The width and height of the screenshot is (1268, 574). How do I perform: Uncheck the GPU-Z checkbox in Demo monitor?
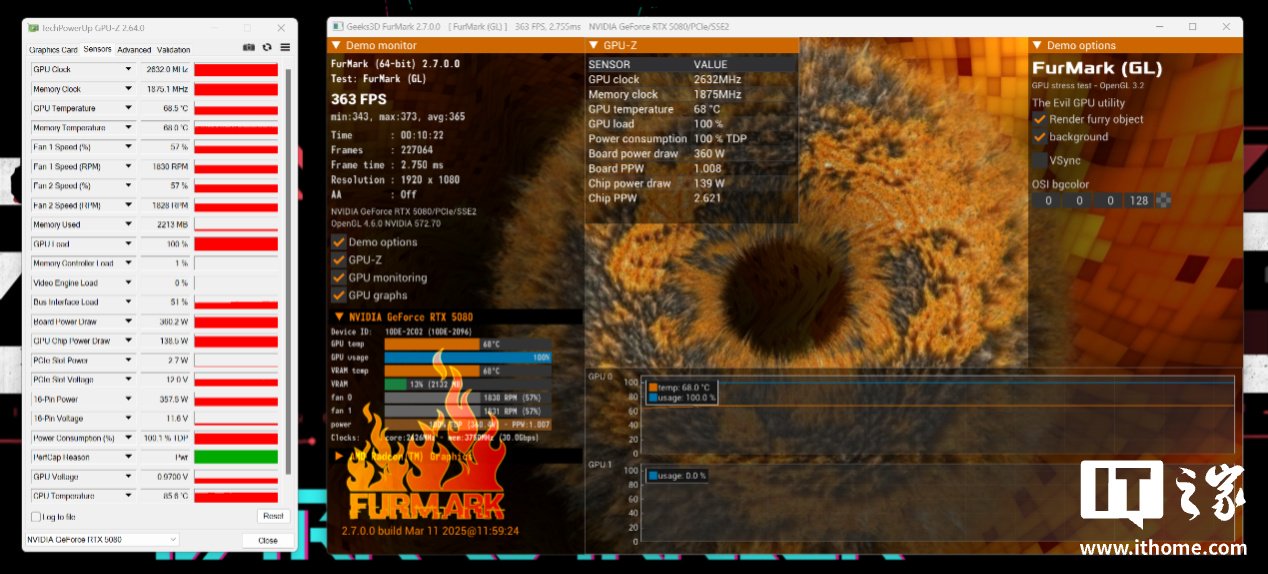coord(338,260)
